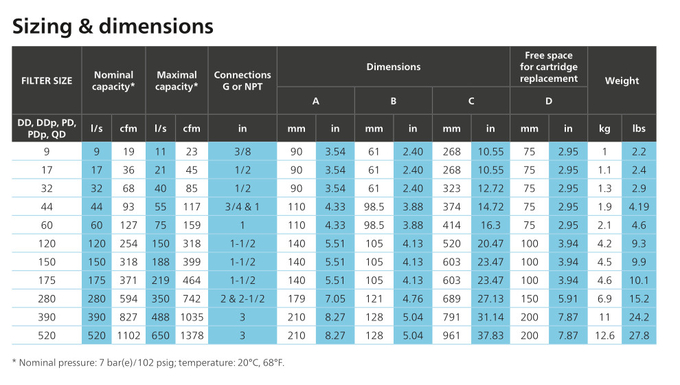Click the '2 & 2-1/2' connection cell
Viewport: 680px width, 385px height.
[242, 299]
